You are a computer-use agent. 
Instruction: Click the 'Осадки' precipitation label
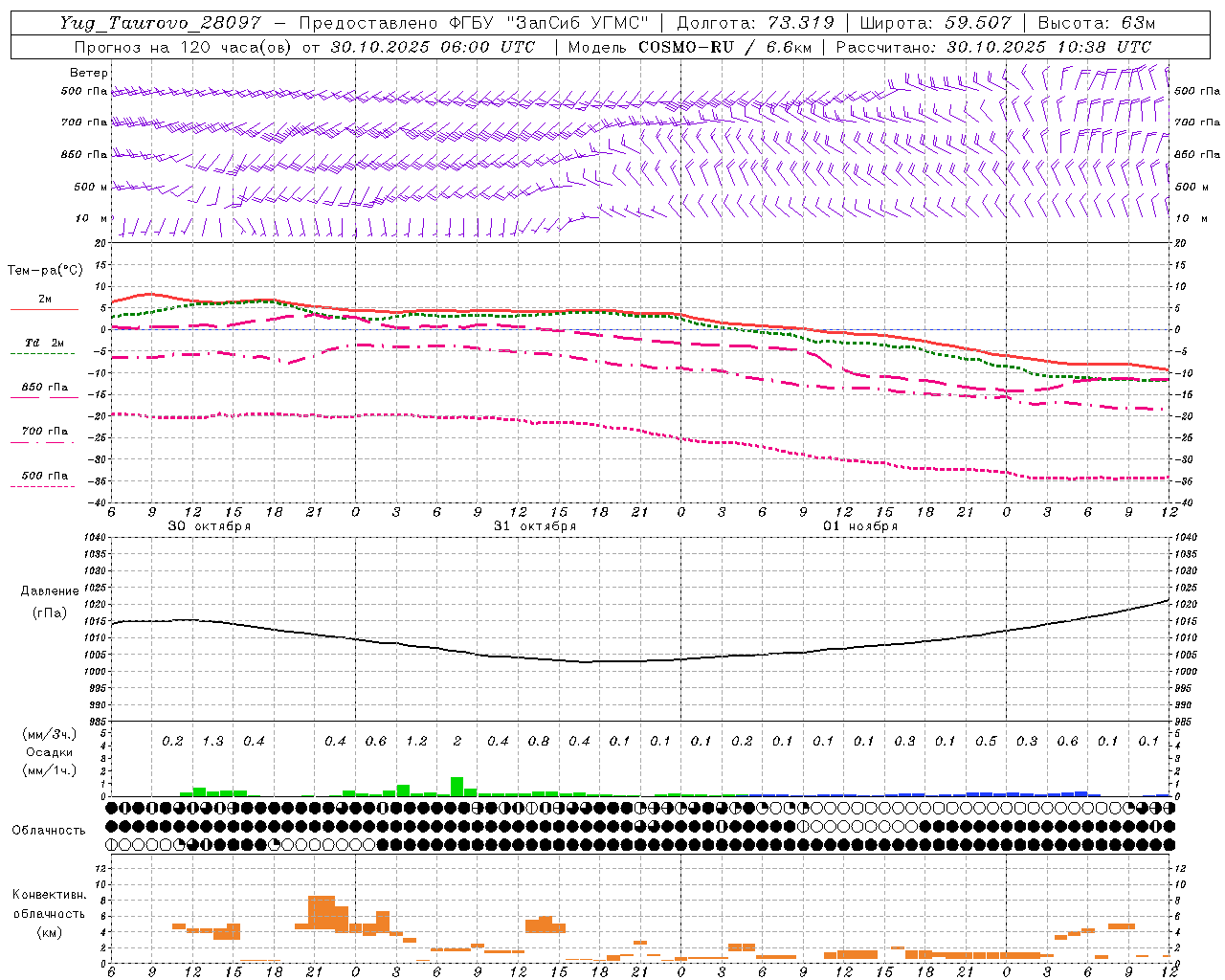[49, 752]
